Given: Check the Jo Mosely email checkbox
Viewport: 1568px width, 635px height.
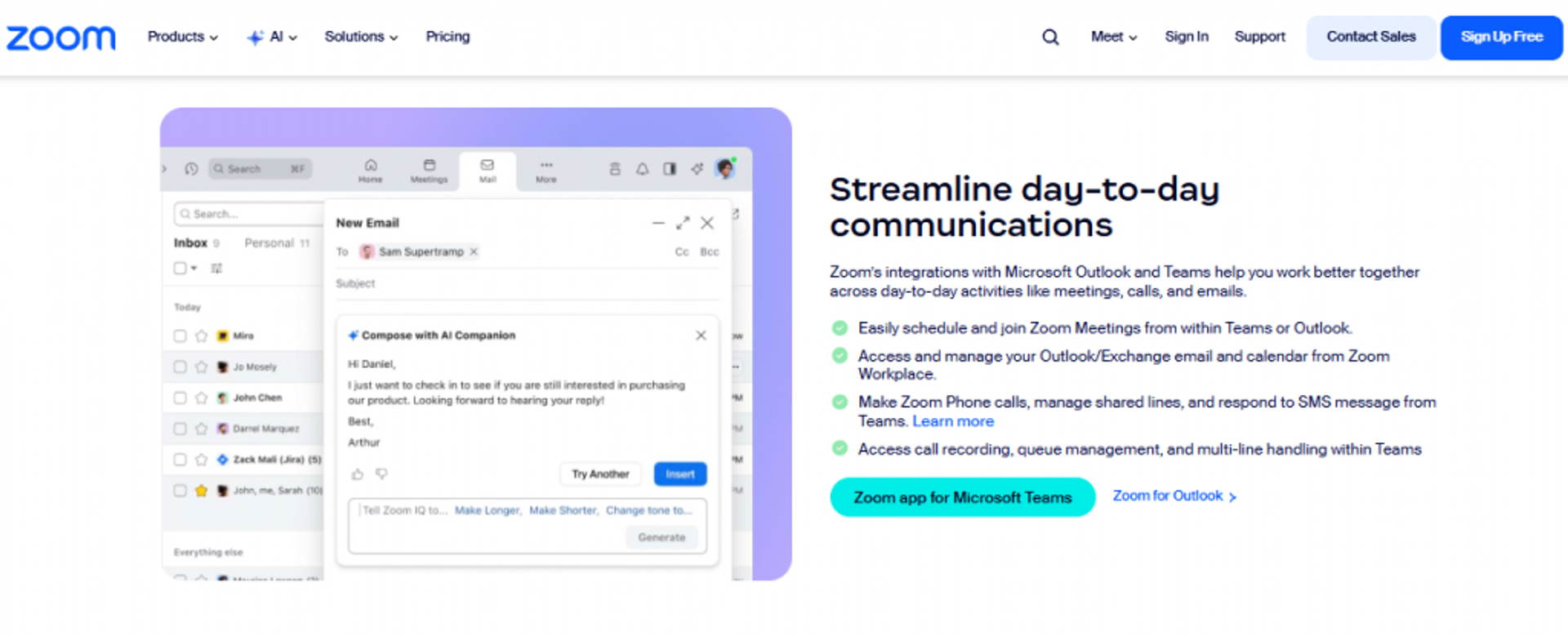Looking at the screenshot, I should (x=180, y=367).
